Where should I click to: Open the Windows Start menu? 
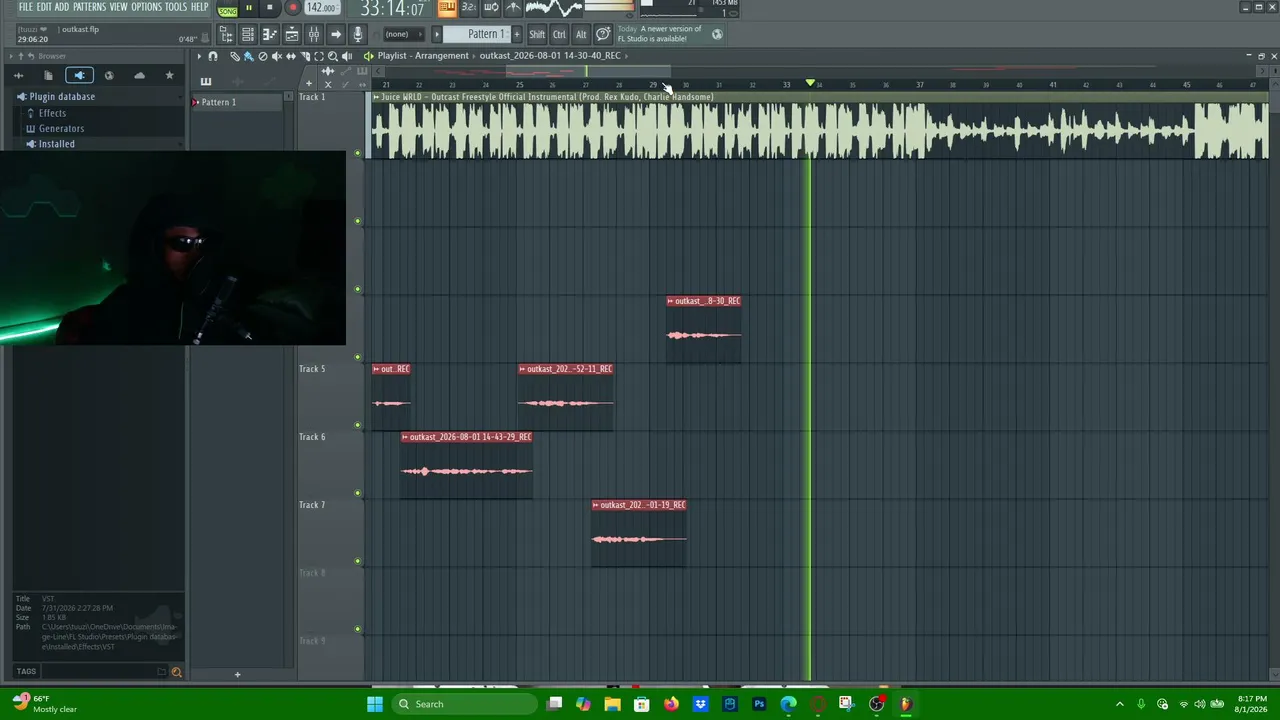coord(375,704)
